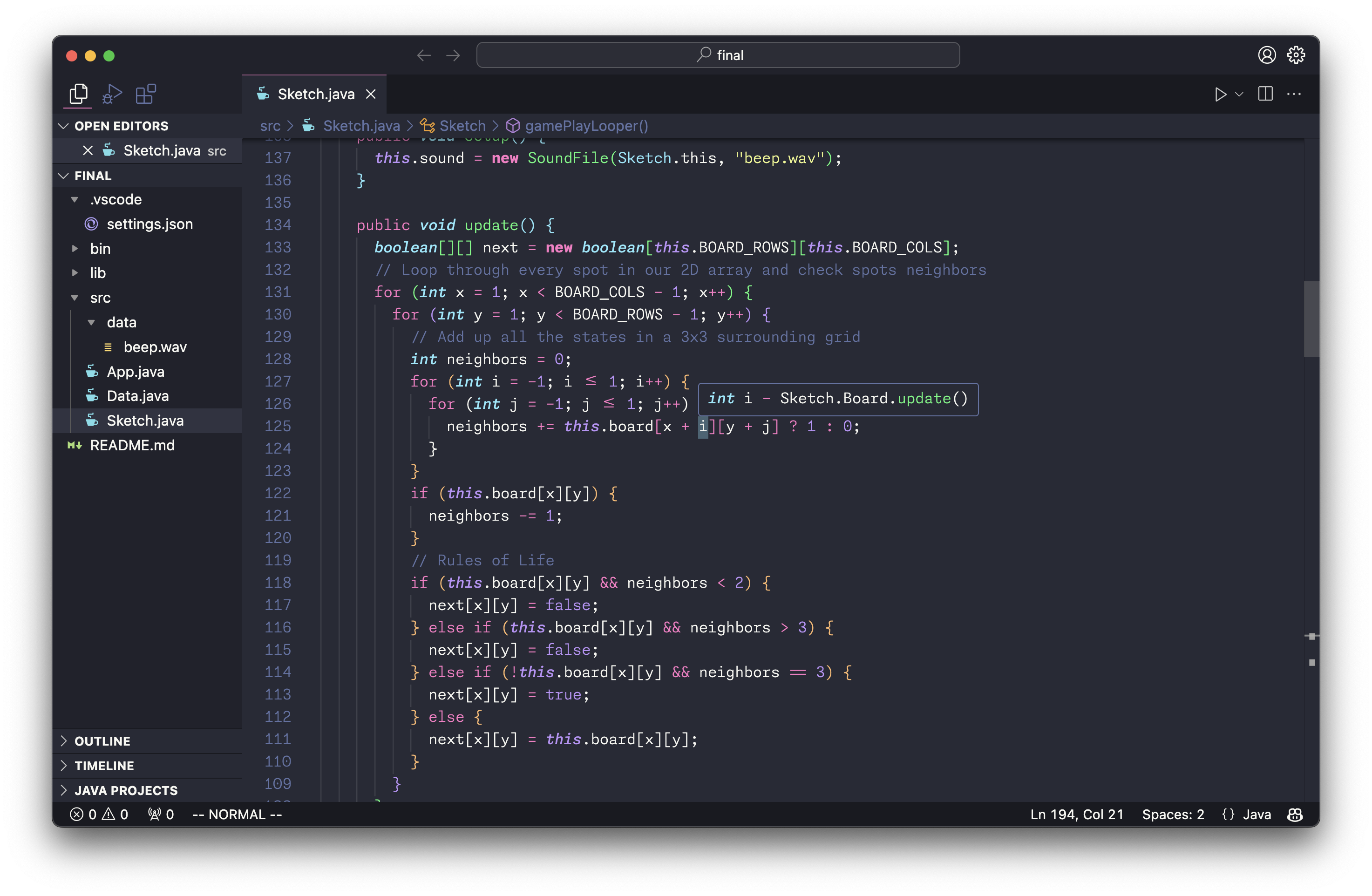Screen dimensions: 1372x896
Task: Open More Actions ellipsis in editor toolbar
Action: (1294, 94)
